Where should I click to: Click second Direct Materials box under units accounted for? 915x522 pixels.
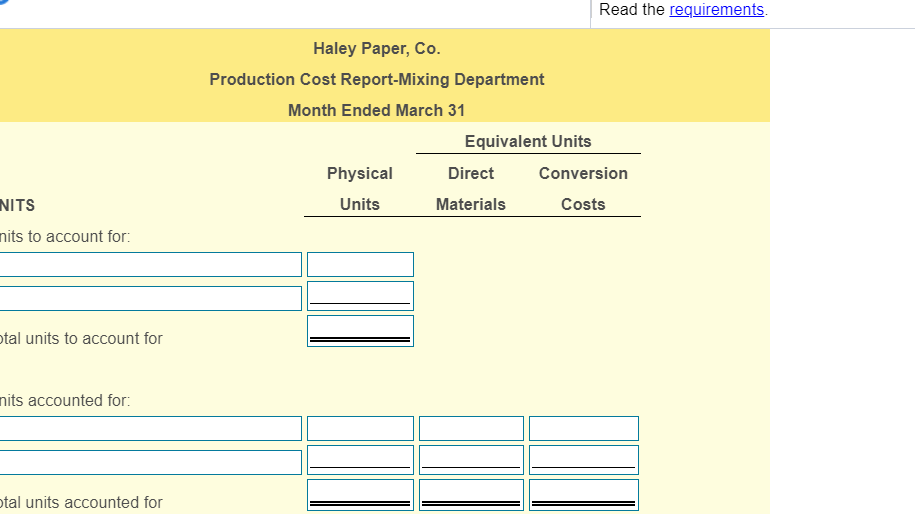pos(472,460)
